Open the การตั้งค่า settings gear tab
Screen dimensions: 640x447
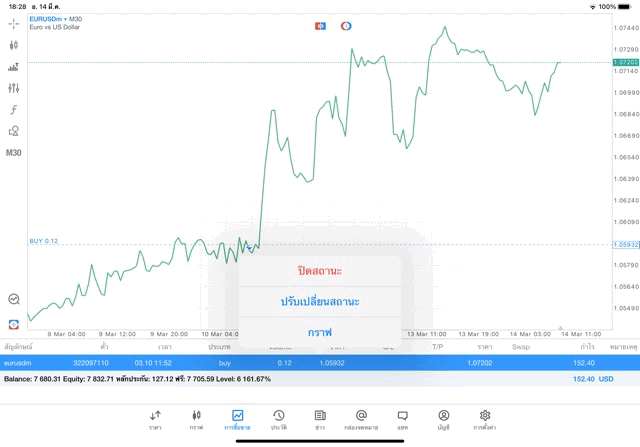[484, 420]
